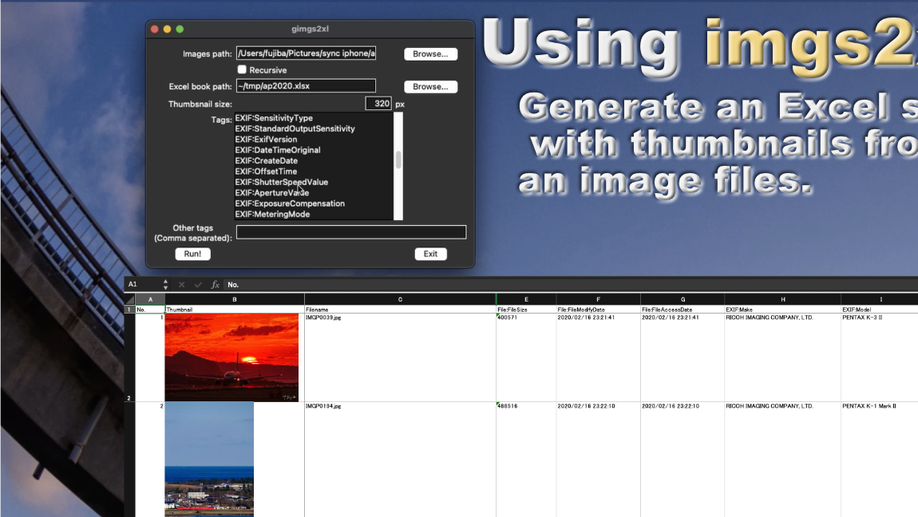Click the EXIF:Model header cell
The image size is (918, 517).
[880, 309]
